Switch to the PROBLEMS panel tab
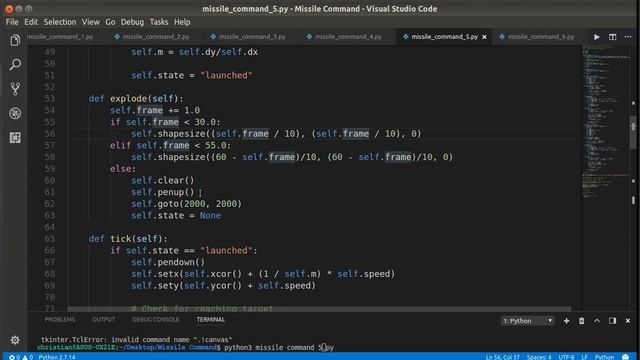 [60, 320]
